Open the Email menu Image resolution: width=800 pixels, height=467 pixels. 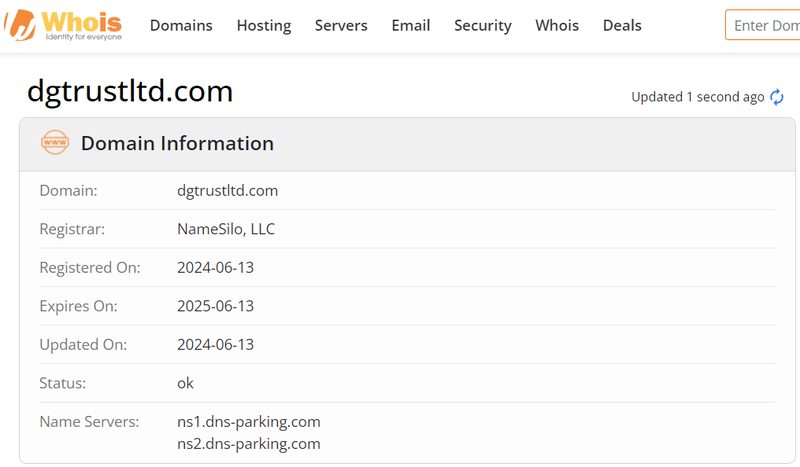coord(411,26)
